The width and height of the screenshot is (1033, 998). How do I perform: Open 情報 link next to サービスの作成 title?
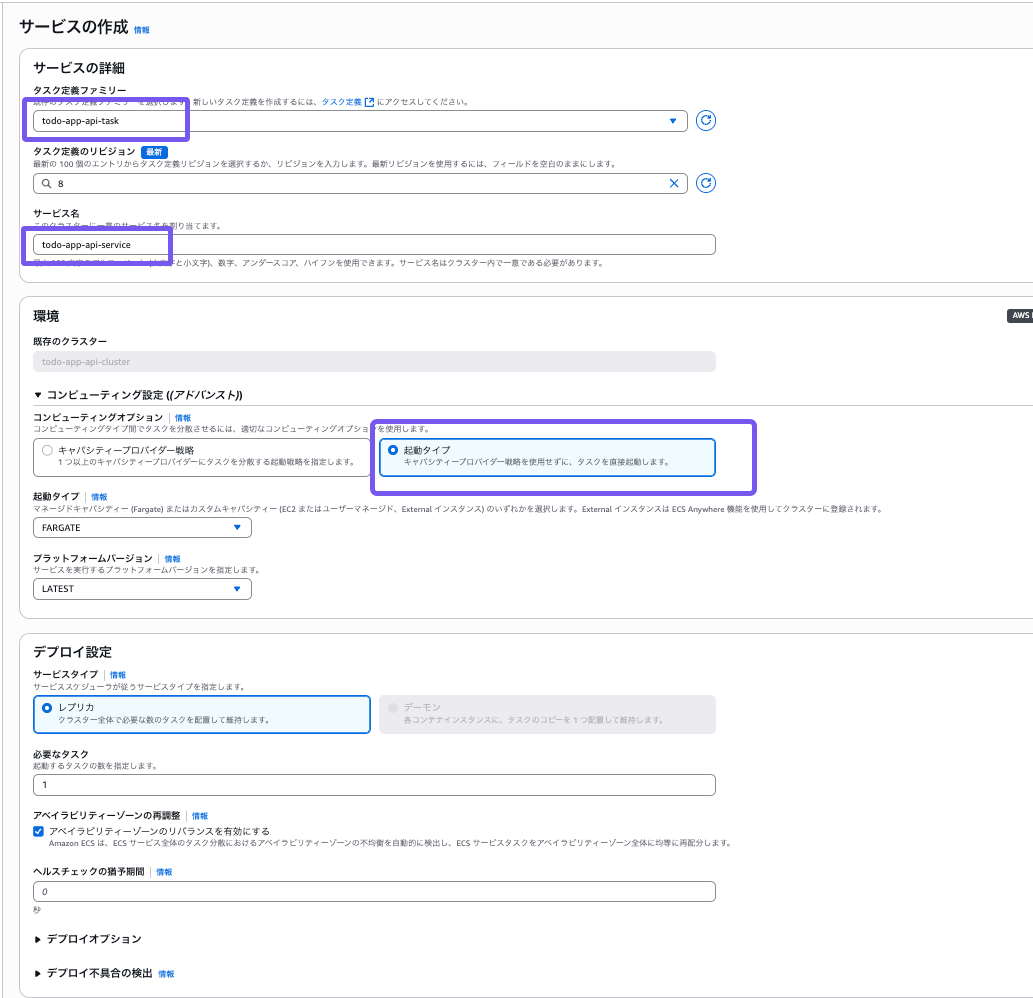[x=142, y=30]
